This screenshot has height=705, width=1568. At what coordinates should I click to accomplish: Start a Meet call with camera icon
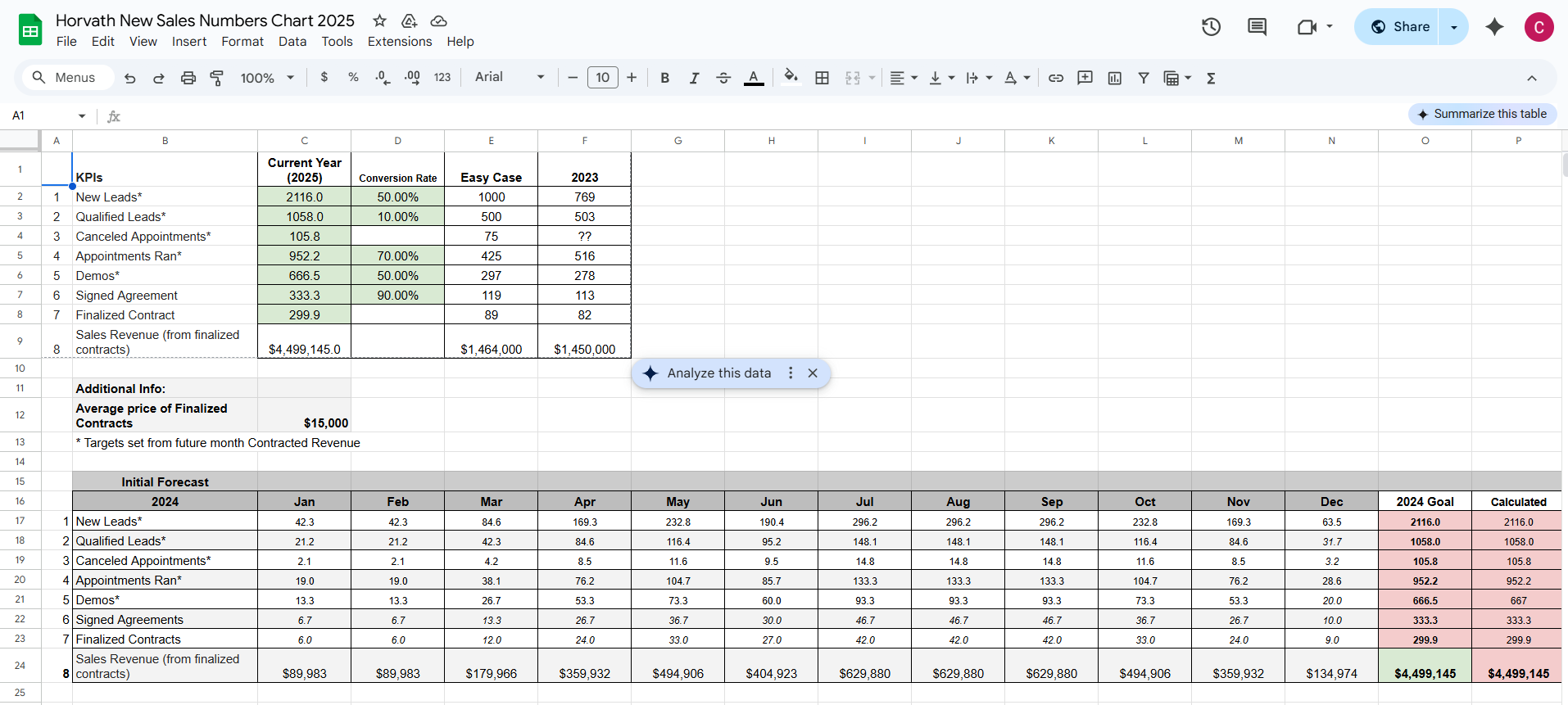tap(1307, 27)
